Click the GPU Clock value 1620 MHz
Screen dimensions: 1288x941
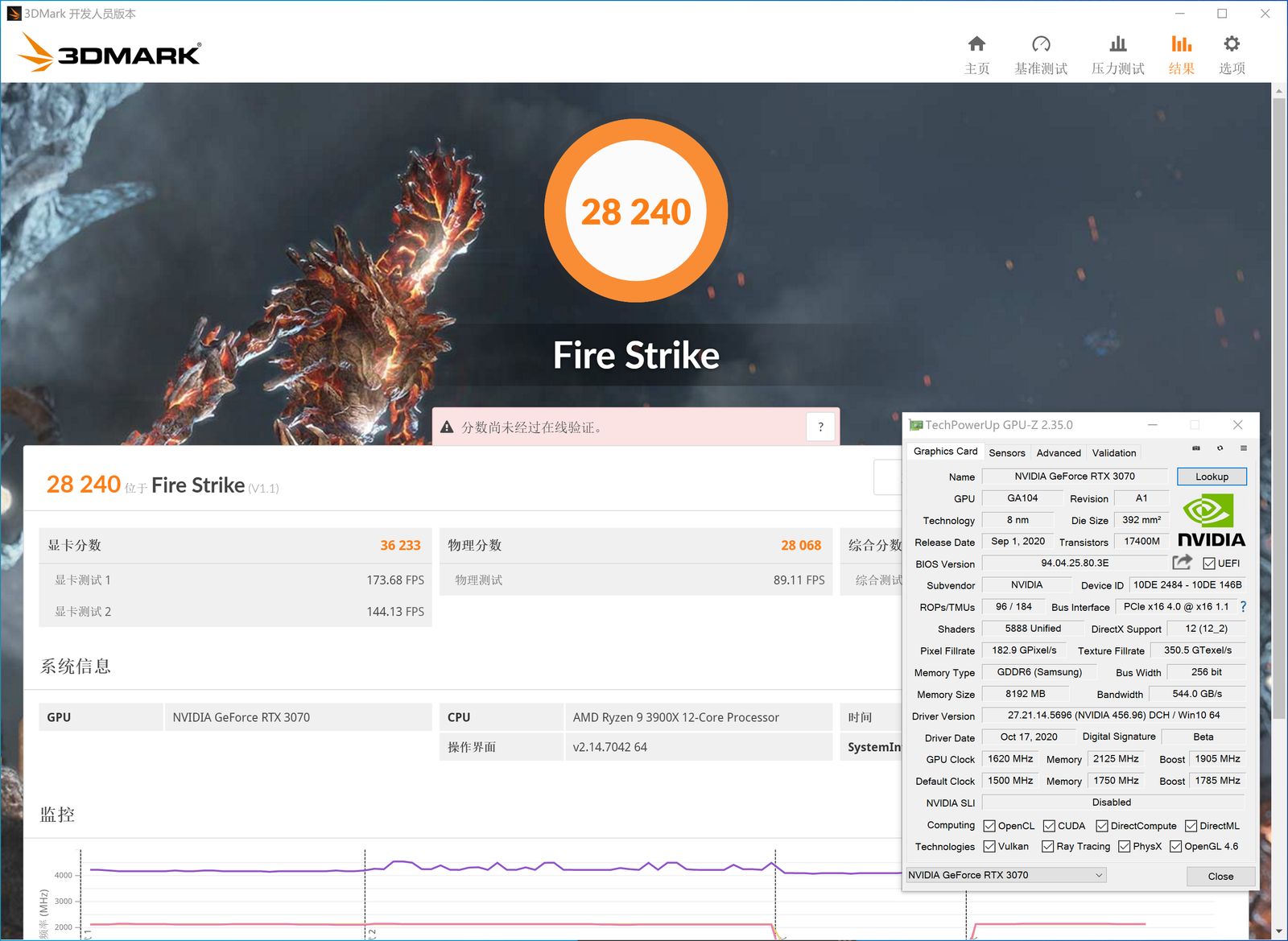1010,759
